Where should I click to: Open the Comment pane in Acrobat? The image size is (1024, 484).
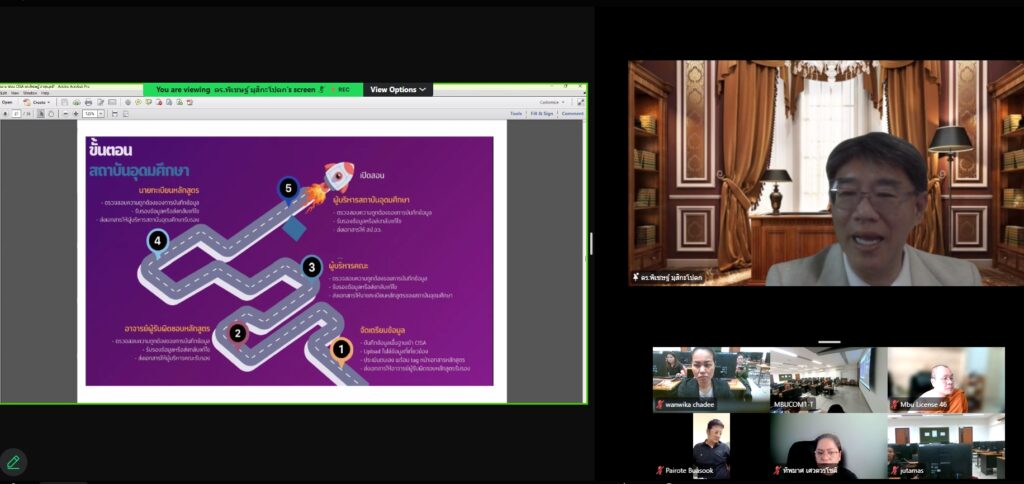point(572,114)
